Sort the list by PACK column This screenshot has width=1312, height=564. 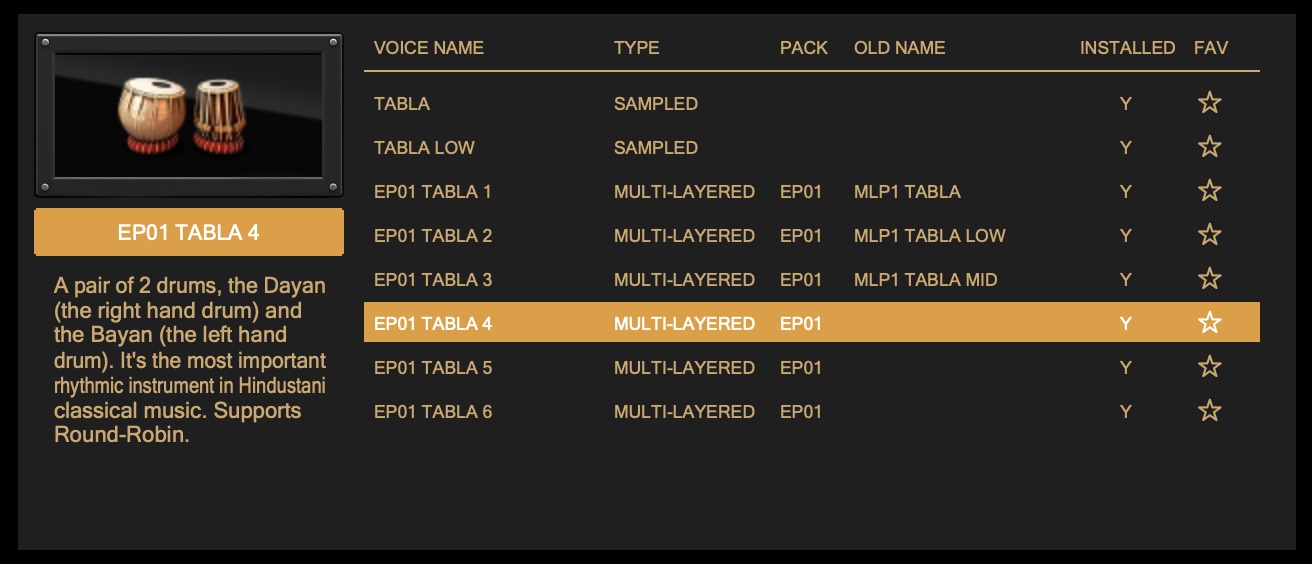803,48
